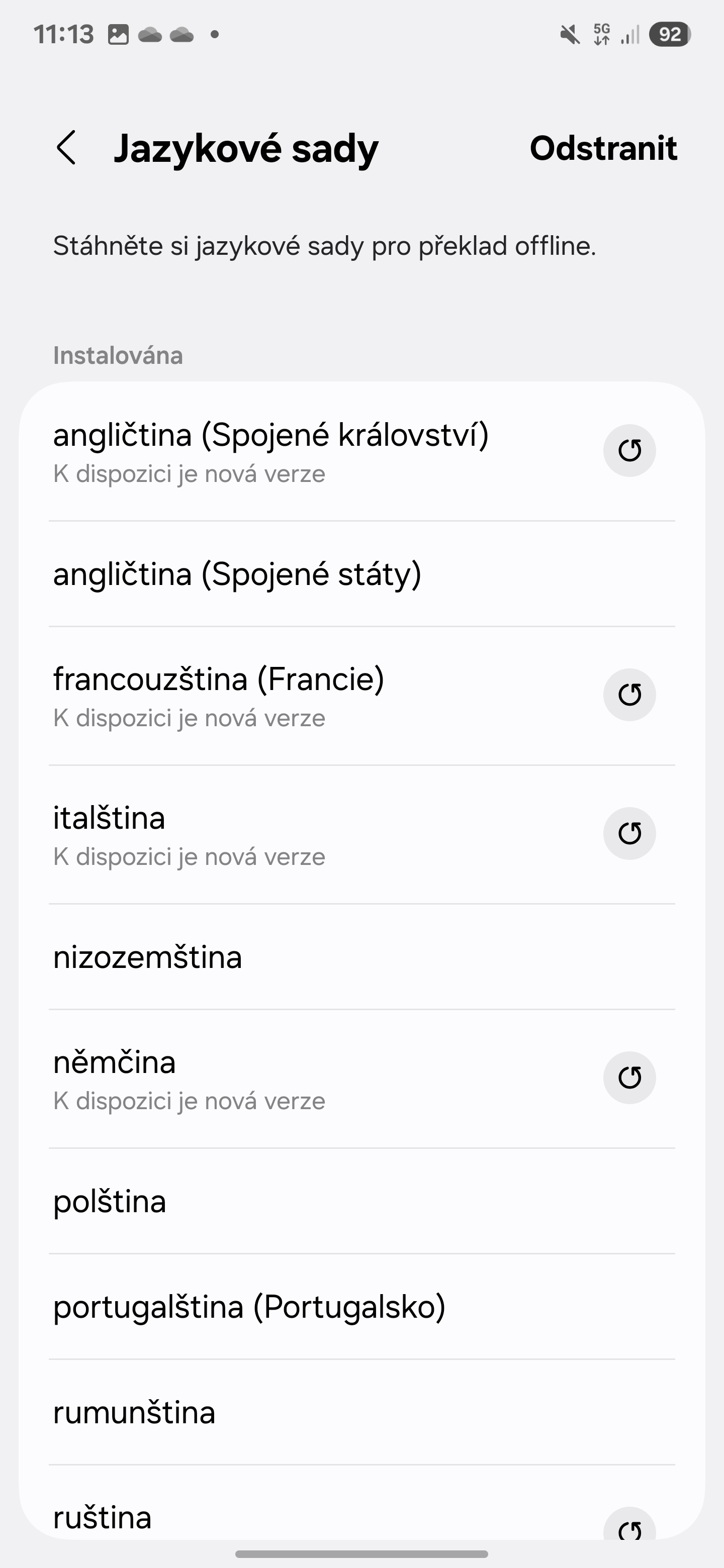724x1568 pixels.
Task: Update the němčina language pack
Action: tap(629, 1077)
